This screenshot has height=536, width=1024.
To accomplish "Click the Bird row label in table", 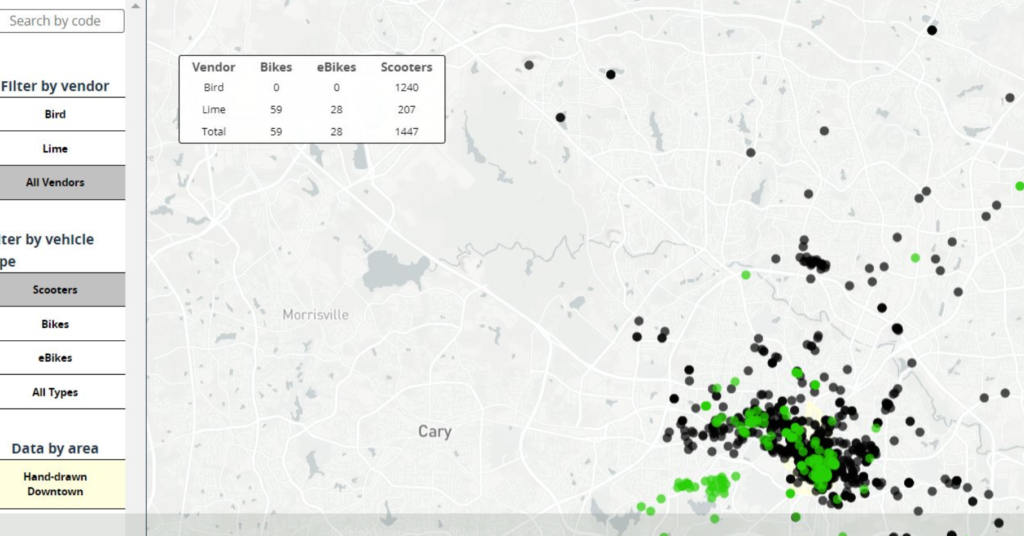I will tap(214, 87).
